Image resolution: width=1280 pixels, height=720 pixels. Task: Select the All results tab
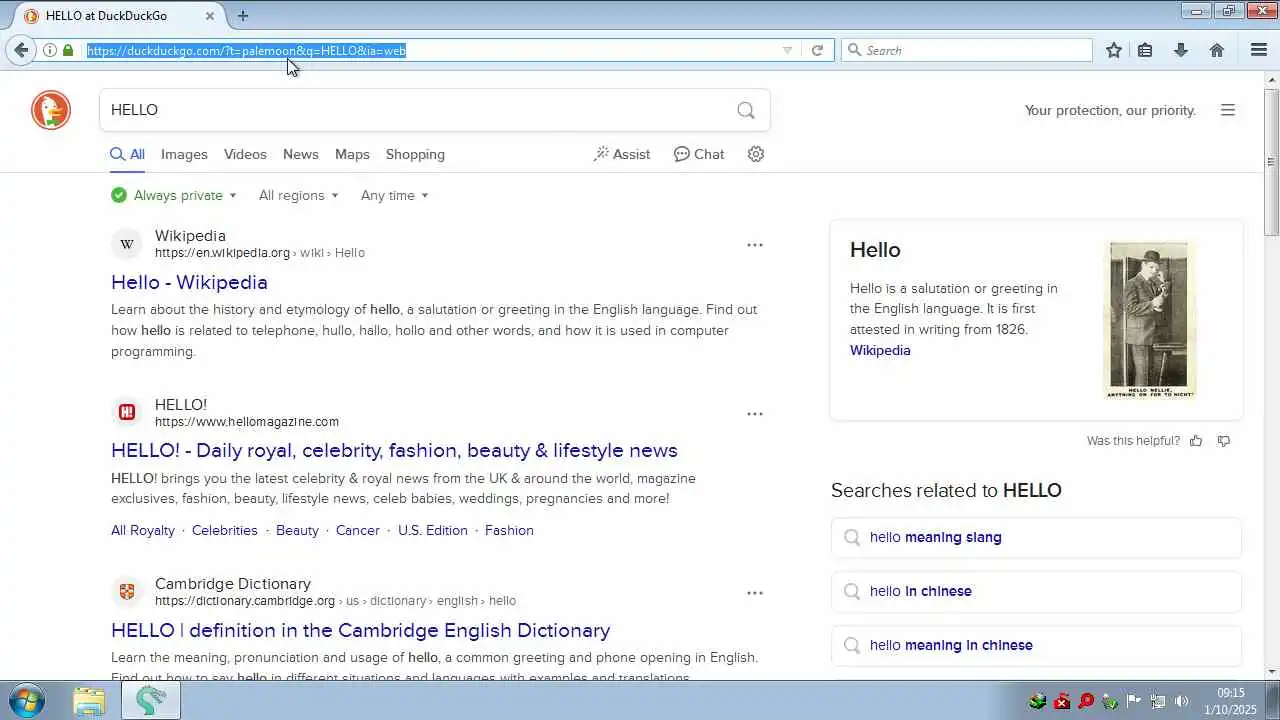[x=128, y=154]
